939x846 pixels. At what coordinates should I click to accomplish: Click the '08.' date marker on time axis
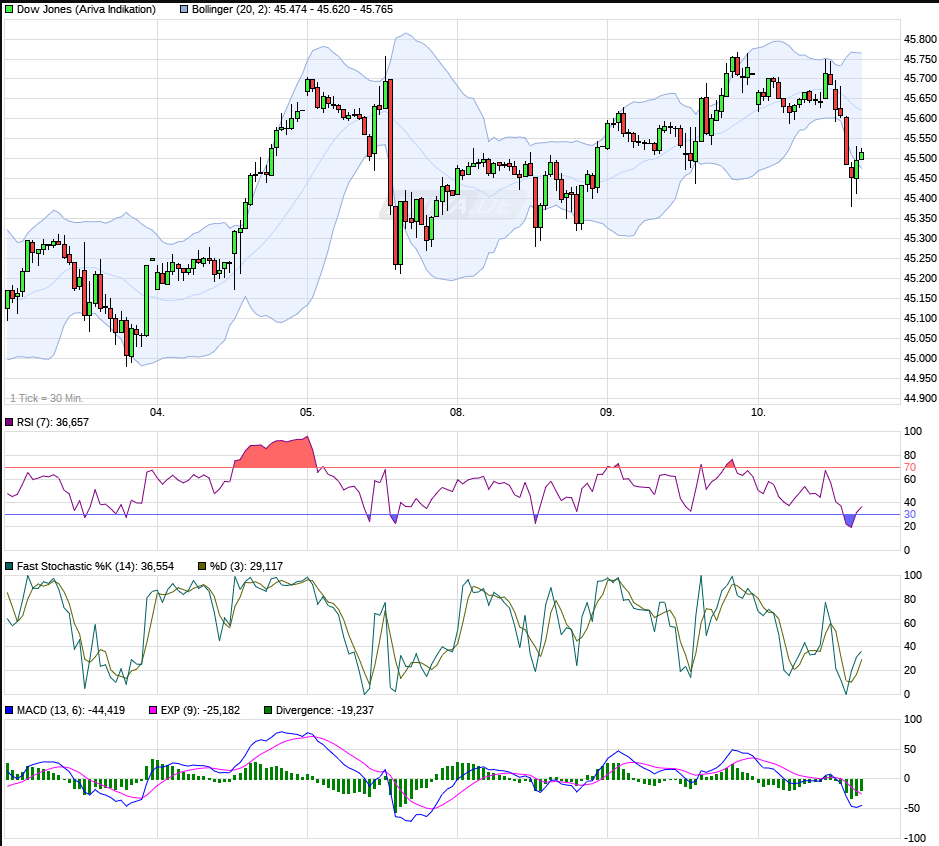point(457,411)
